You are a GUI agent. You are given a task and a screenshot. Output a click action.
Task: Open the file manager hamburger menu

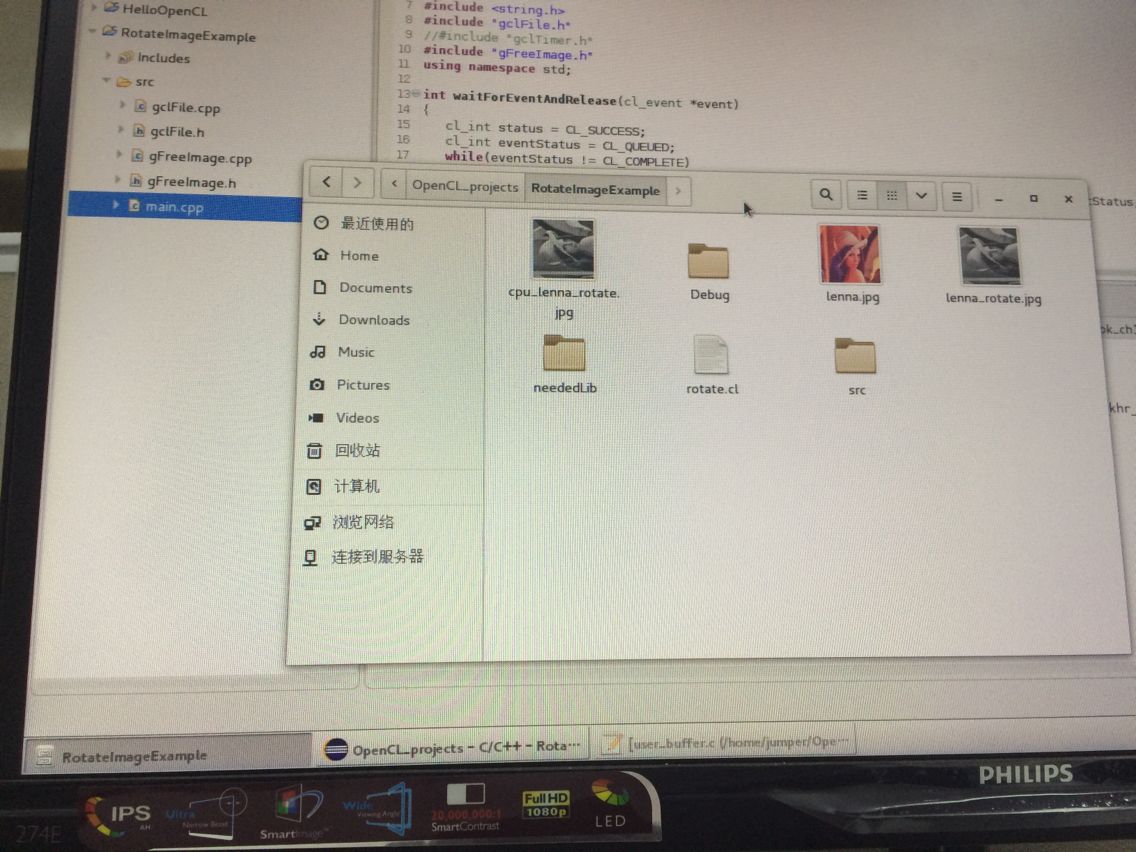point(956,196)
